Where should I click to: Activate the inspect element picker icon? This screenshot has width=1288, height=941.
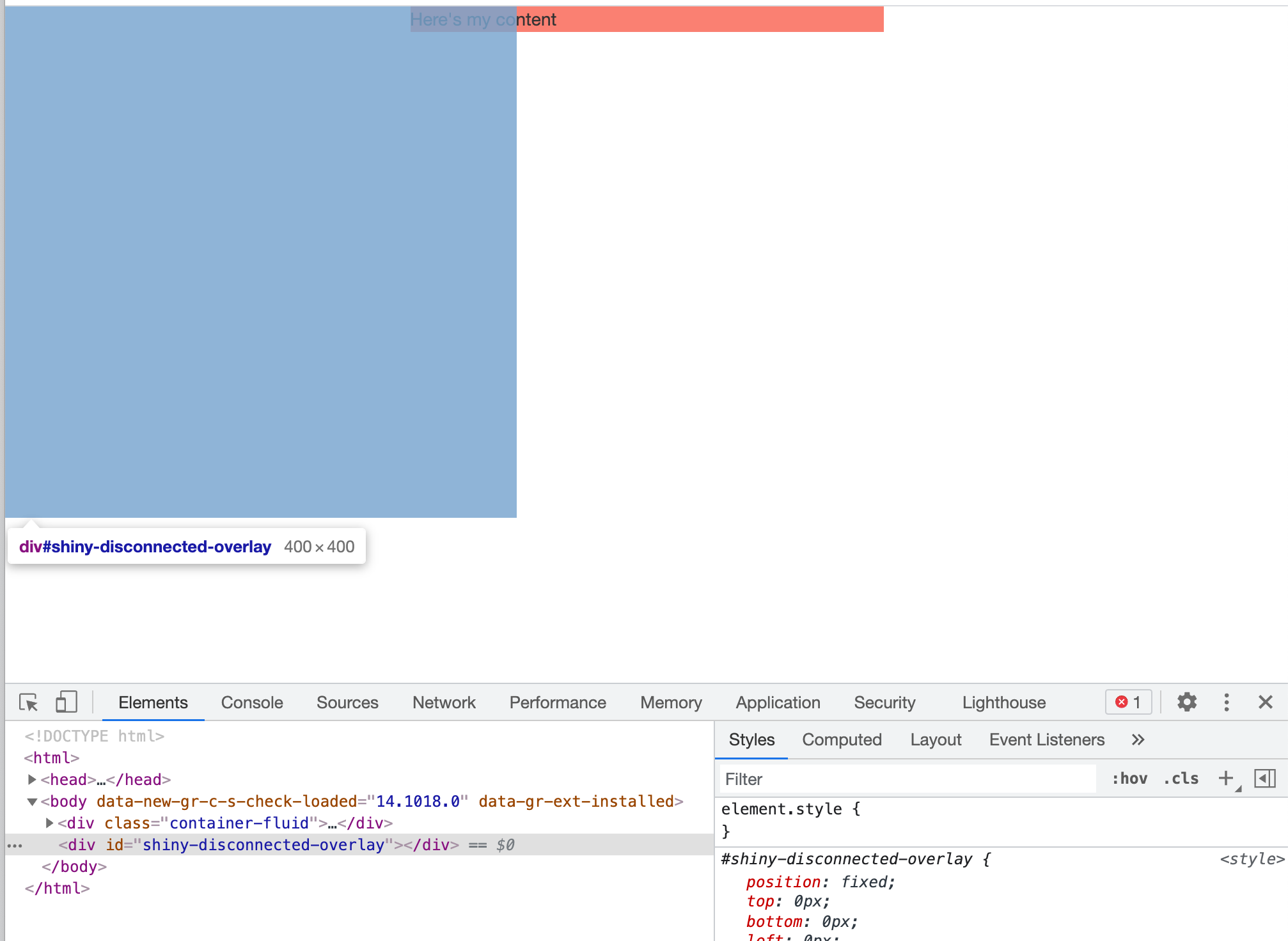pyautogui.click(x=28, y=702)
